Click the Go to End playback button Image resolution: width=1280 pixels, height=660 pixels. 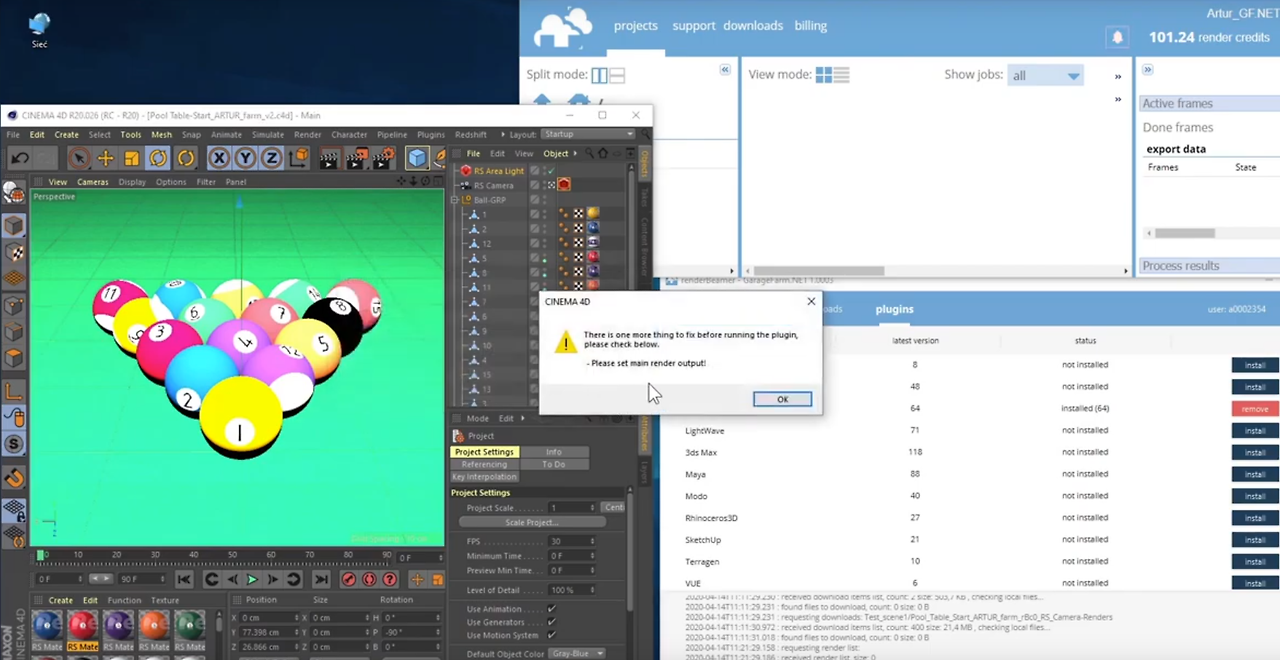[321, 579]
